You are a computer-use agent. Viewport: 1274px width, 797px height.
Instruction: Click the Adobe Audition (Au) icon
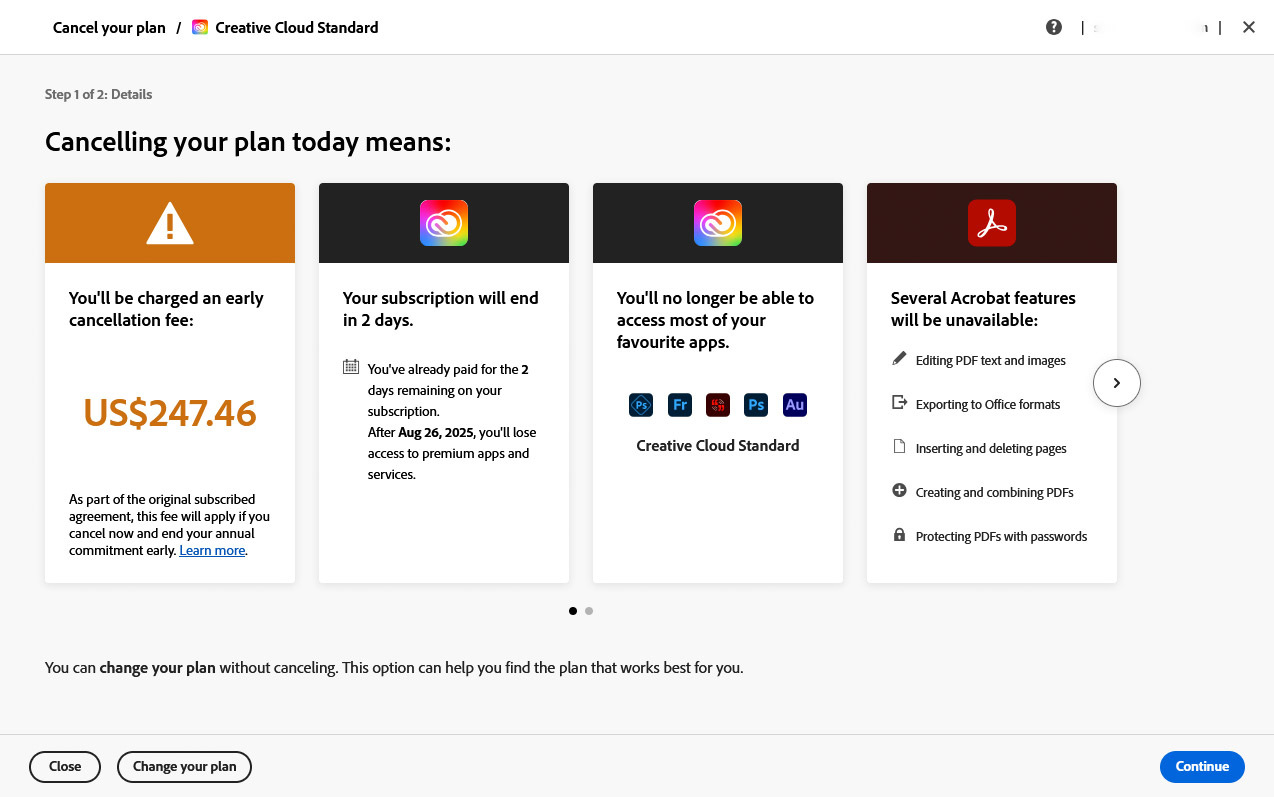pyautogui.click(x=795, y=405)
